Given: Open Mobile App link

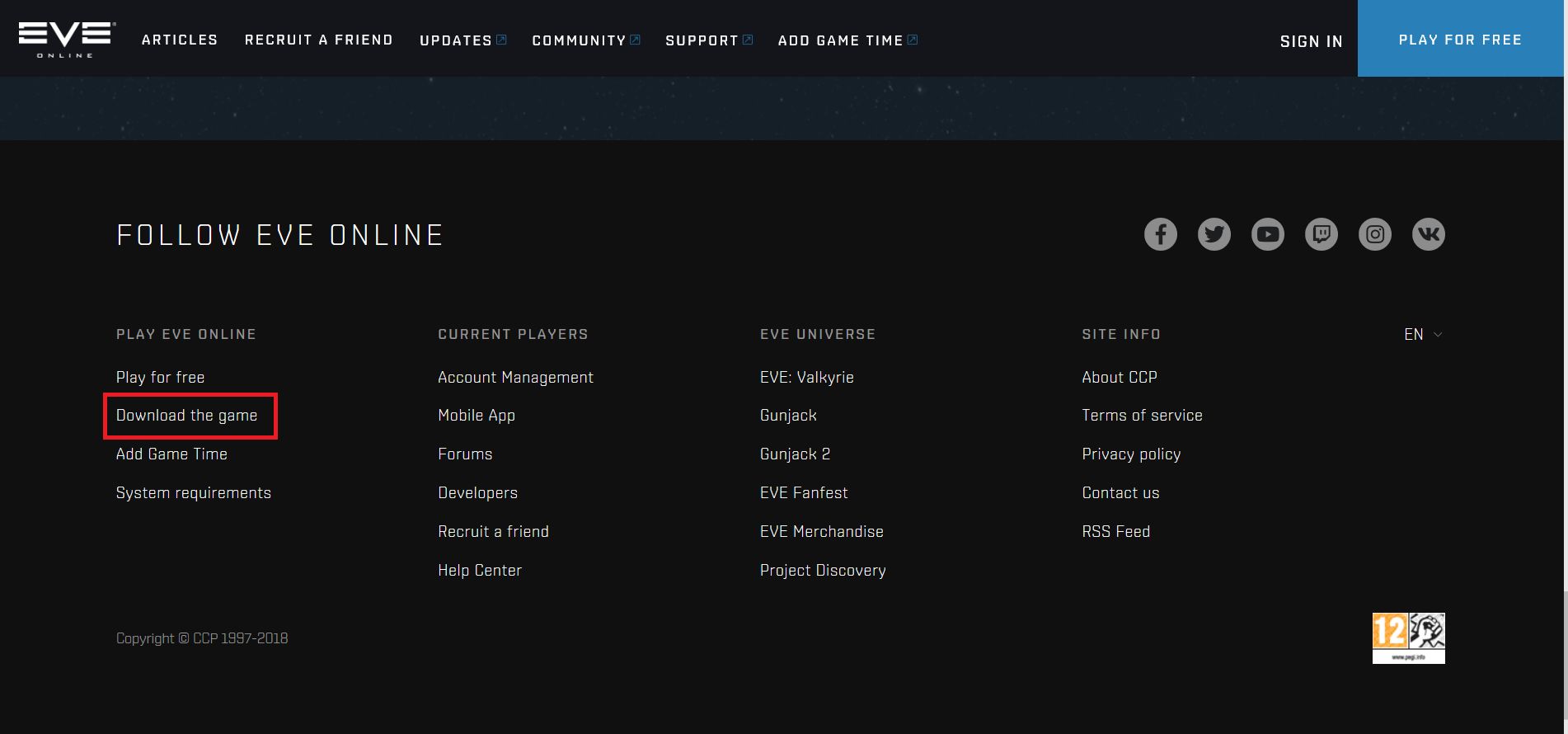Looking at the screenshot, I should 477,416.
